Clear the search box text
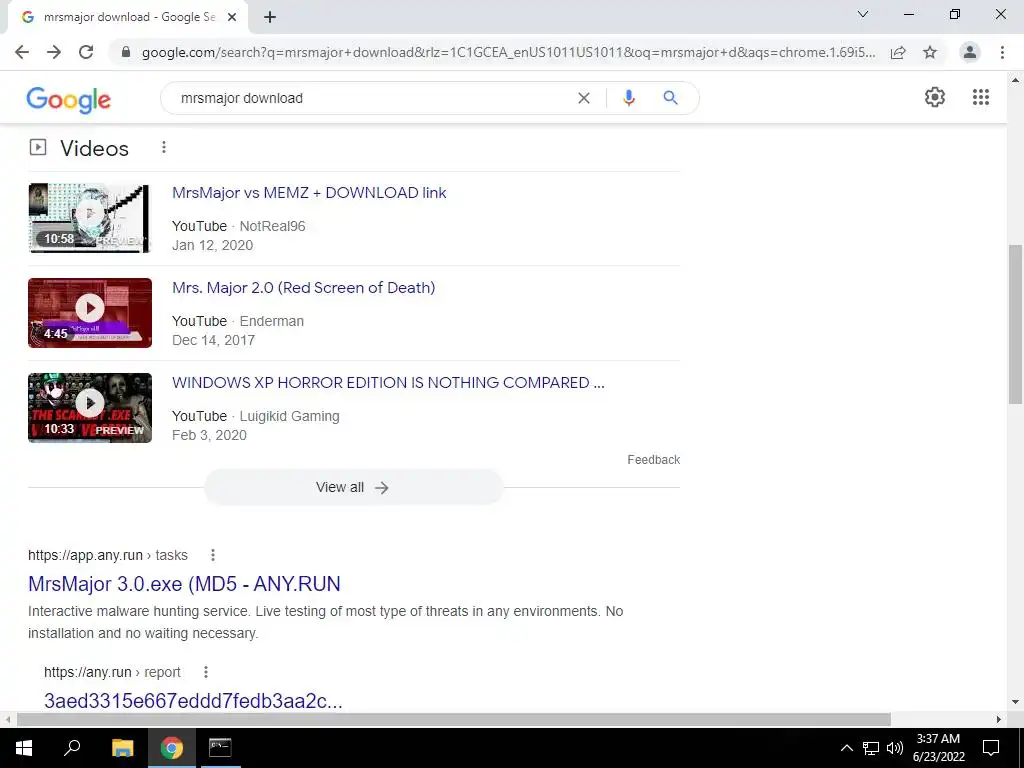This screenshot has width=1024, height=768. pos(584,98)
